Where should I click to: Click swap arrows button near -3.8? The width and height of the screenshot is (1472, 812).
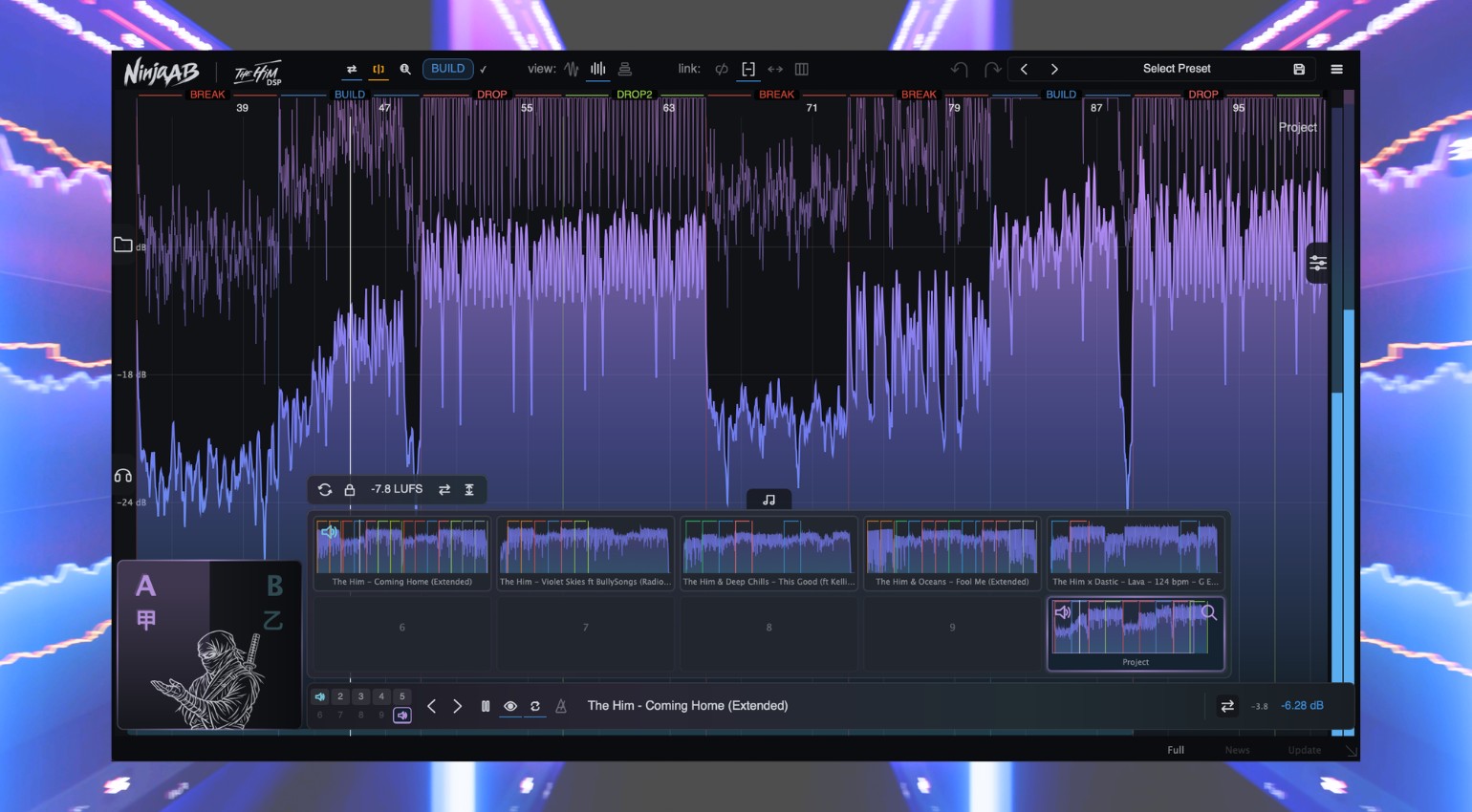[1227, 706]
